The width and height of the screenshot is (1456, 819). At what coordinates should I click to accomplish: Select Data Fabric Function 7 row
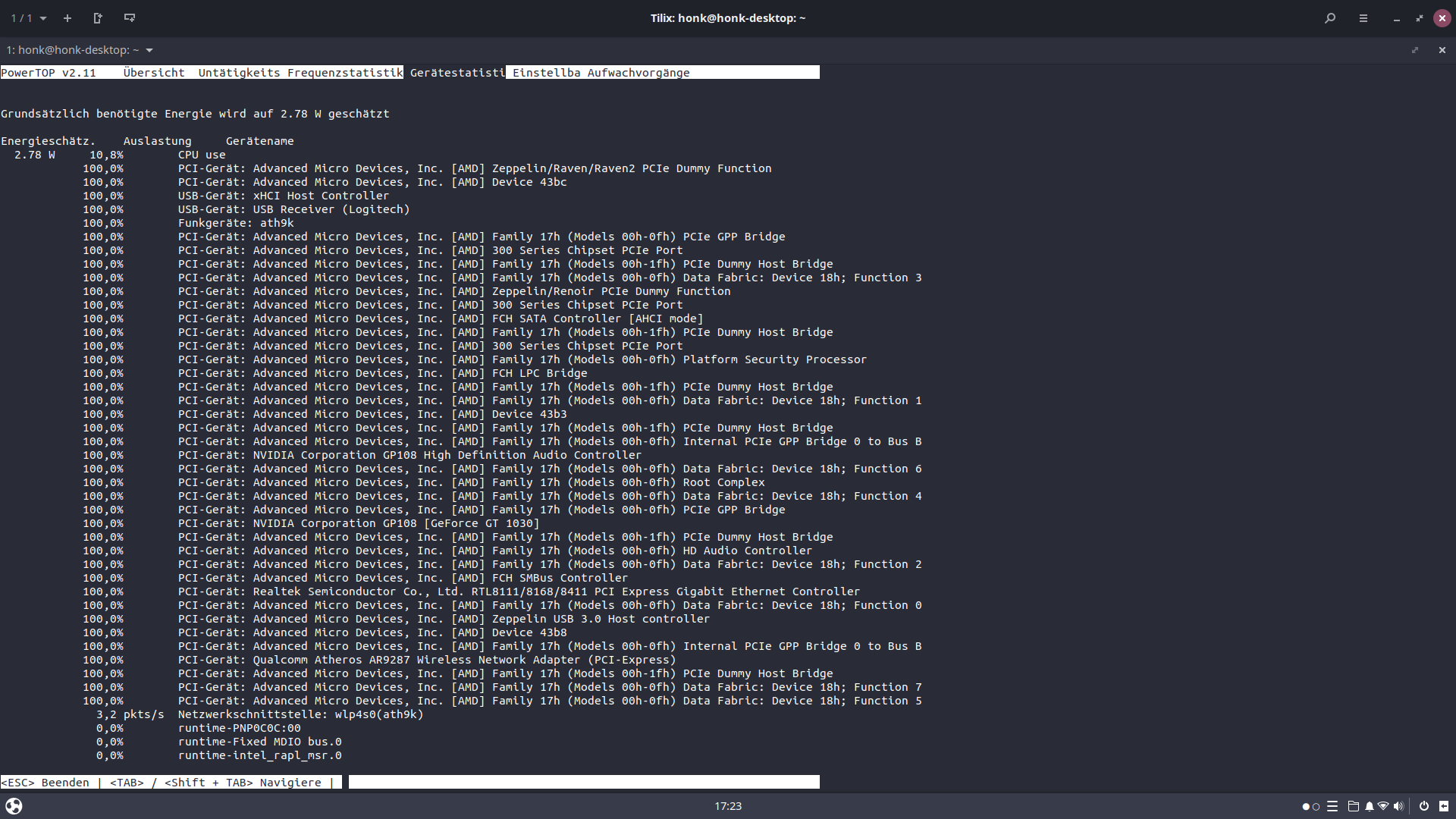point(502,687)
